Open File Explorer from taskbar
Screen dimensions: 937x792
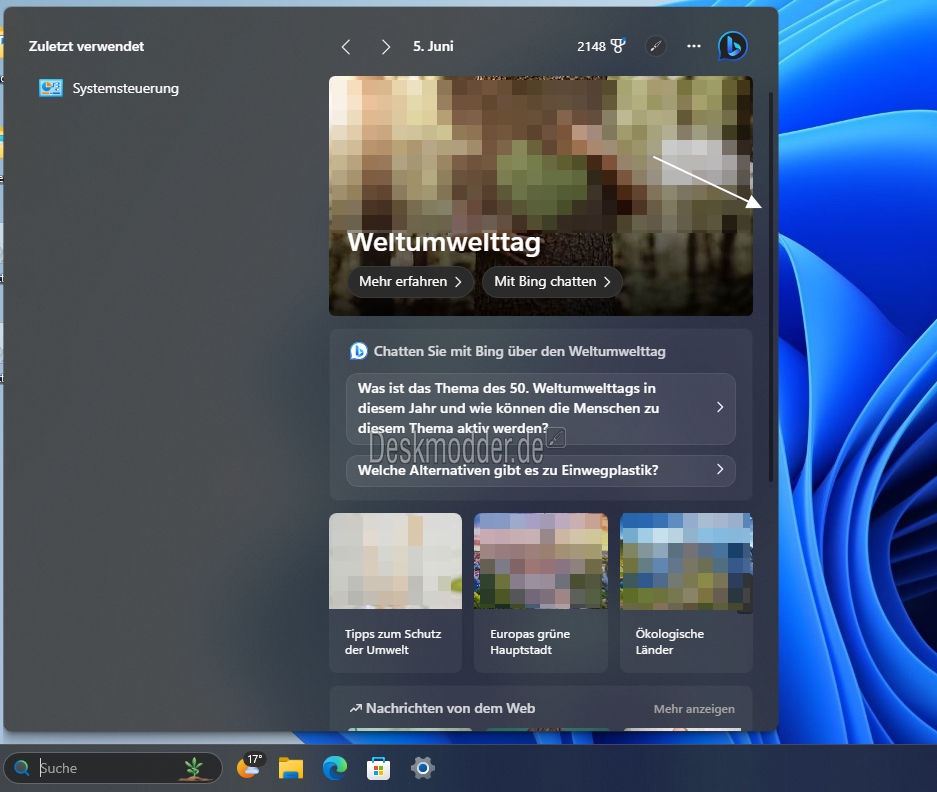pos(291,768)
